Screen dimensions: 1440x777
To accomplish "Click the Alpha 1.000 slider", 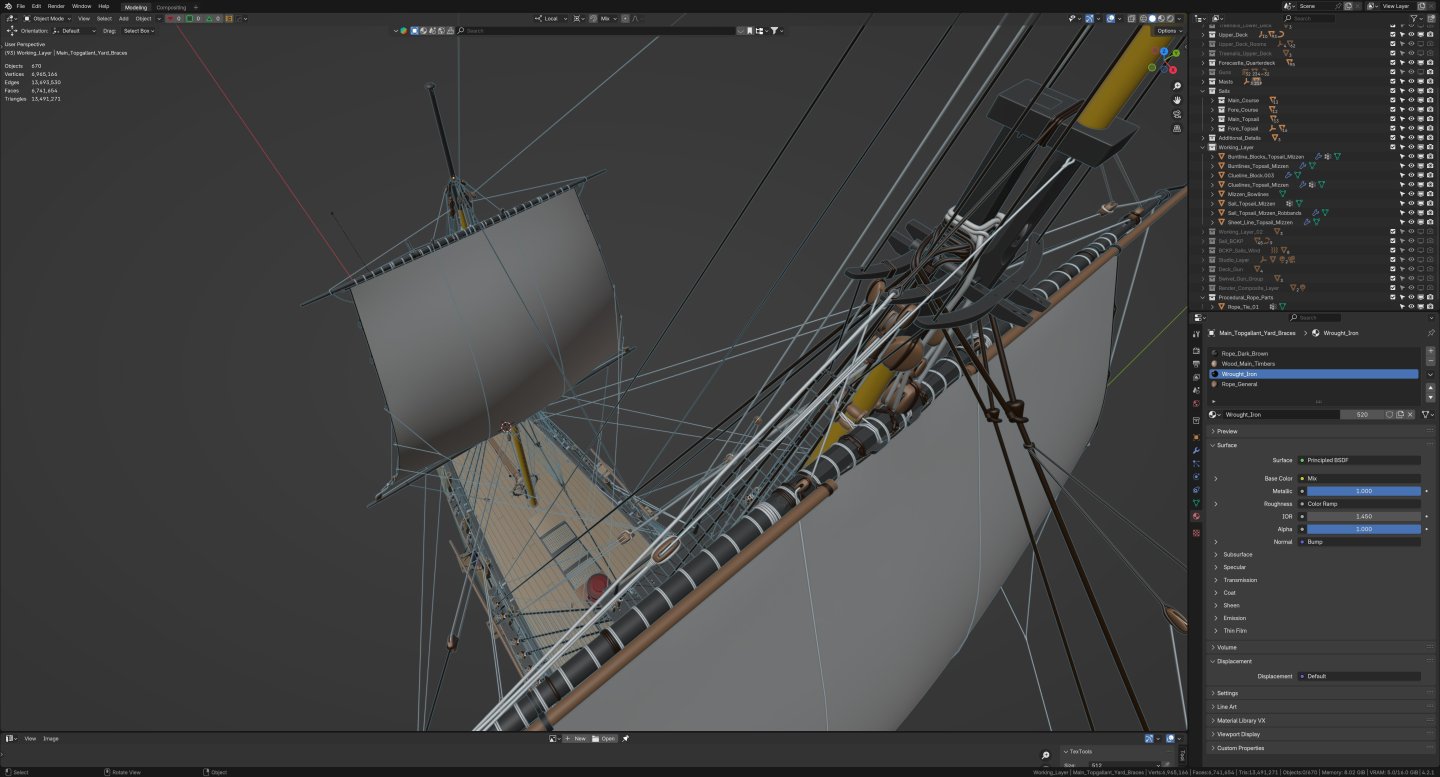I will click(x=1363, y=529).
